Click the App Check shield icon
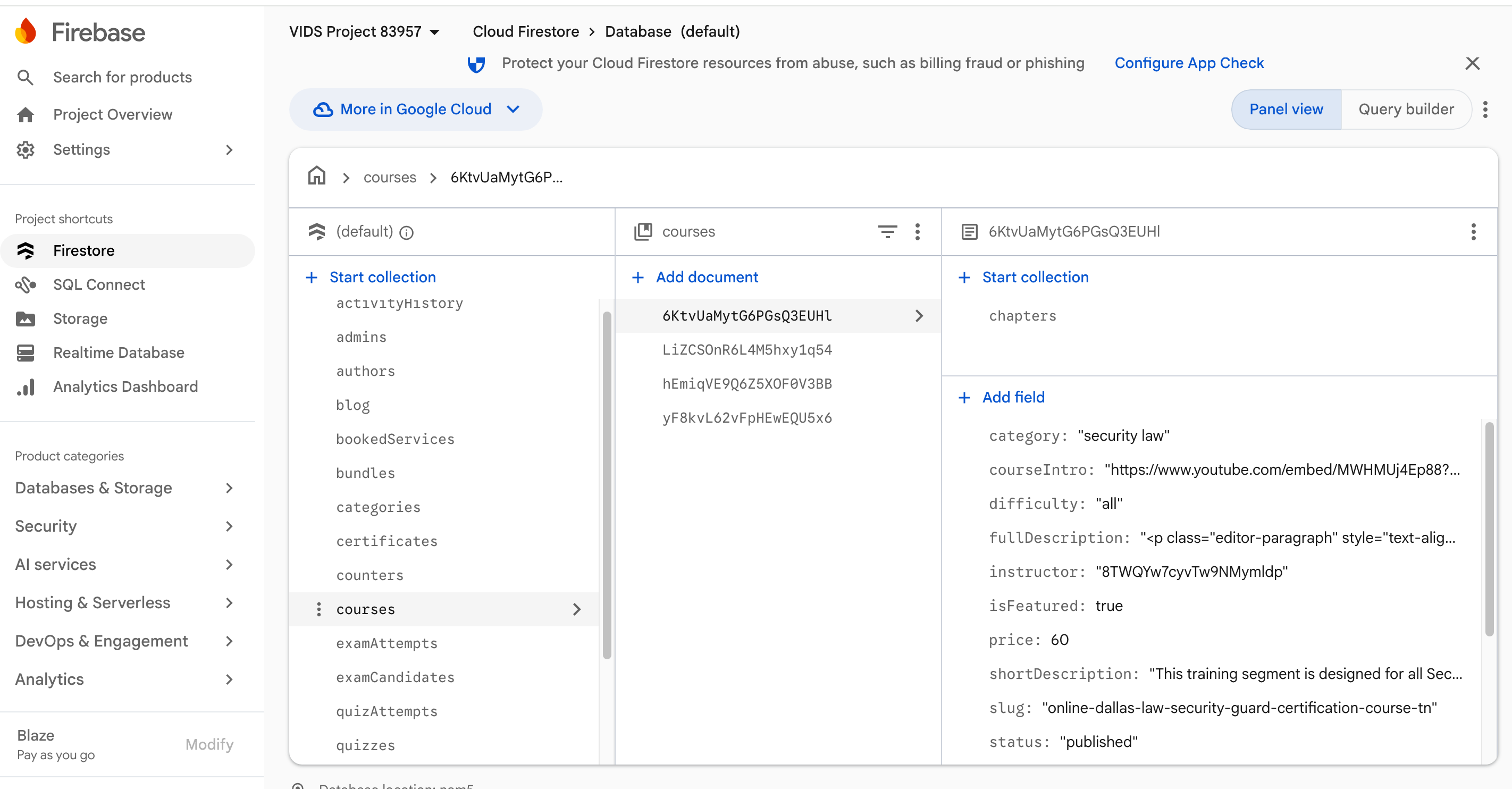Image resolution: width=1512 pixels, height=789 pixels. 476,63
